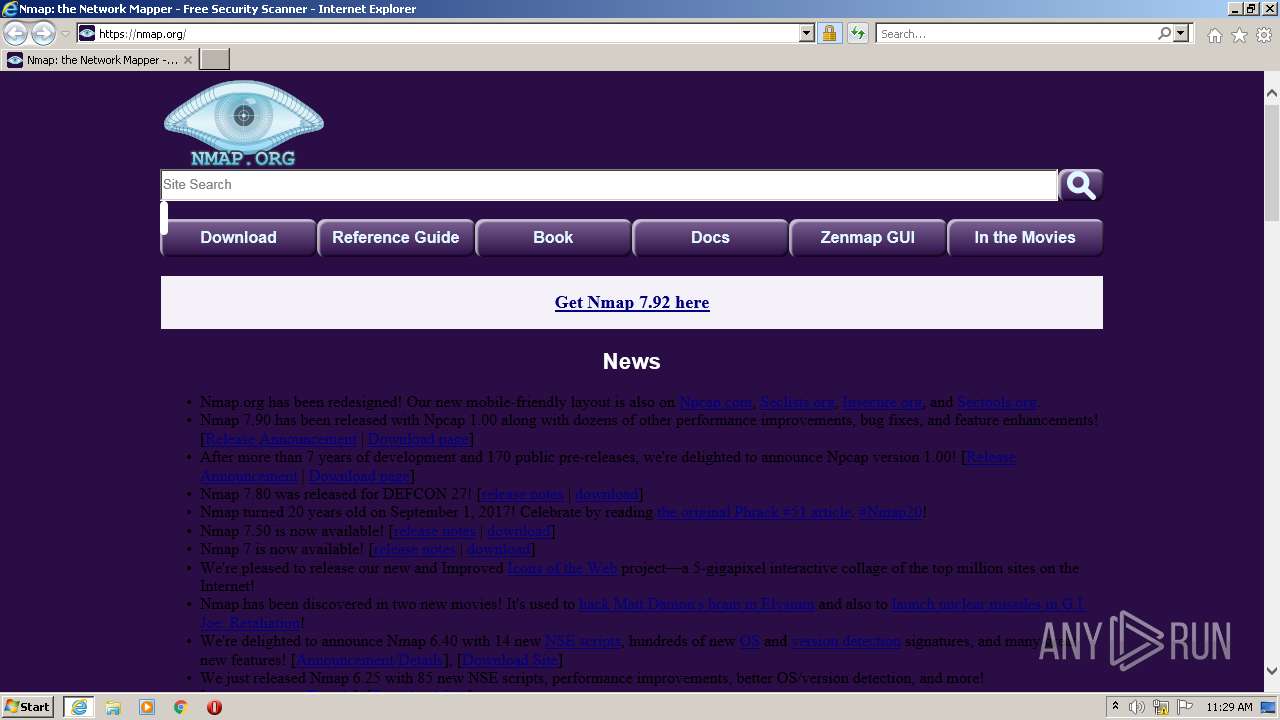Viewport: 1280px width, 720px height.
Task: Click the search magnifier icon in toolbar
Action: [1164, 34]
